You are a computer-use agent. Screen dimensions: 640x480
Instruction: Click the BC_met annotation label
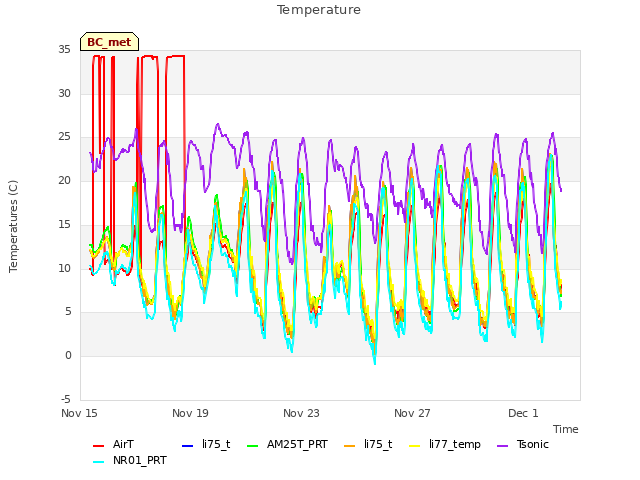tap(109, 42)
